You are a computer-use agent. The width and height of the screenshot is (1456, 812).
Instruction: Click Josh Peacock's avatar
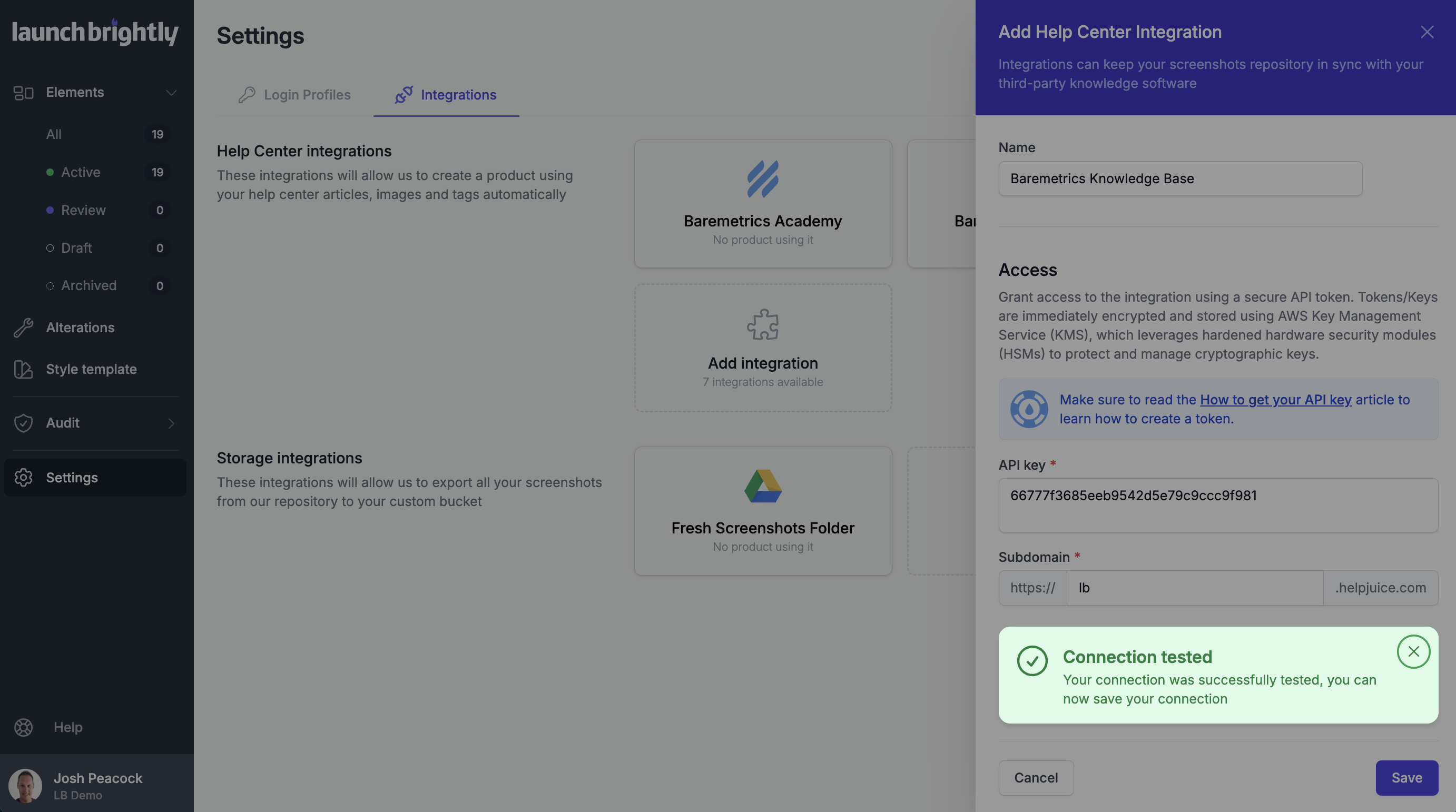click(25, 786)
